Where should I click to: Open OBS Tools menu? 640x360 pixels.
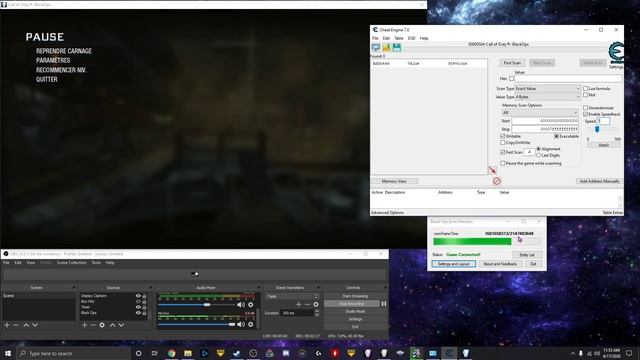(96, 262)
